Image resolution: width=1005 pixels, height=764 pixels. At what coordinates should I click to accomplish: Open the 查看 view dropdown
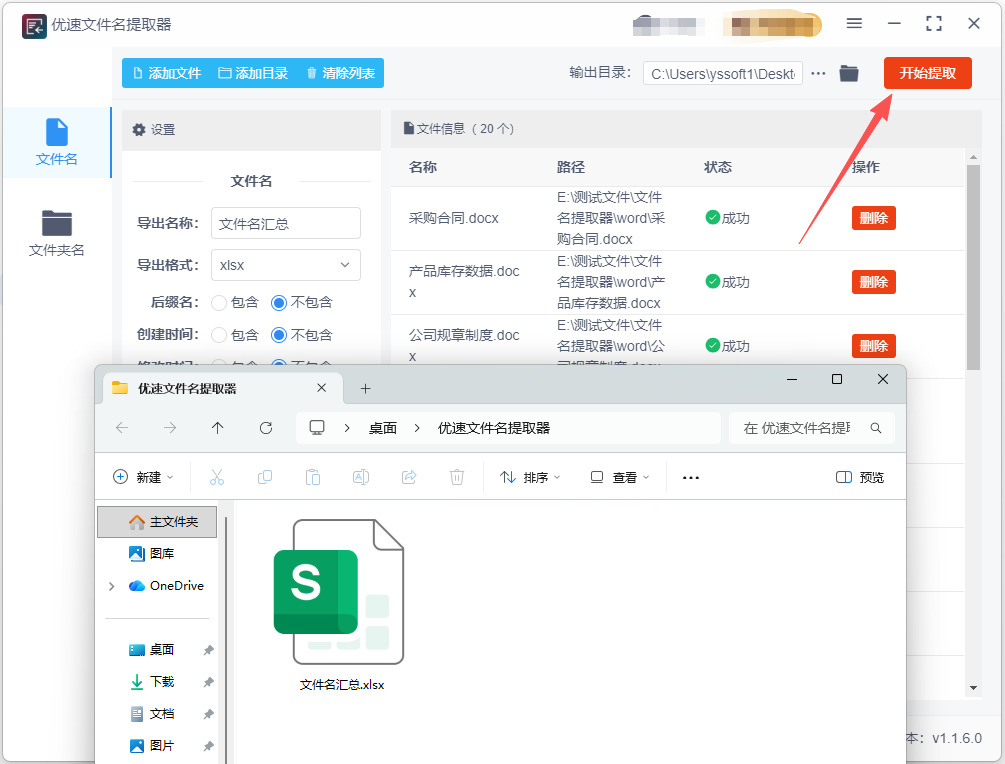pyautogui.click(x=620, y=477)
